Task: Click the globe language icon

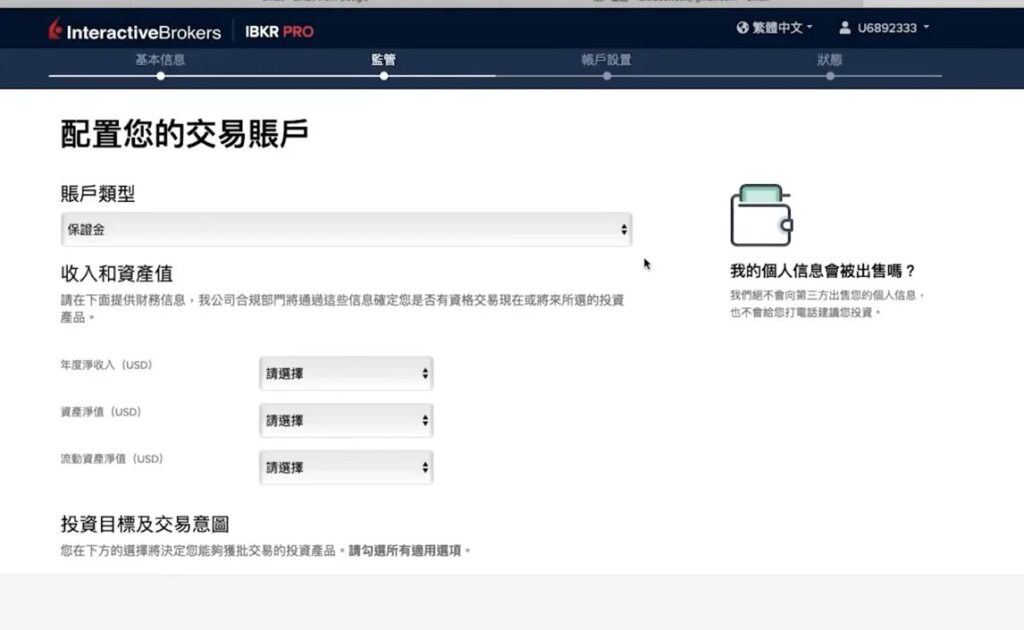Action: 742,28
